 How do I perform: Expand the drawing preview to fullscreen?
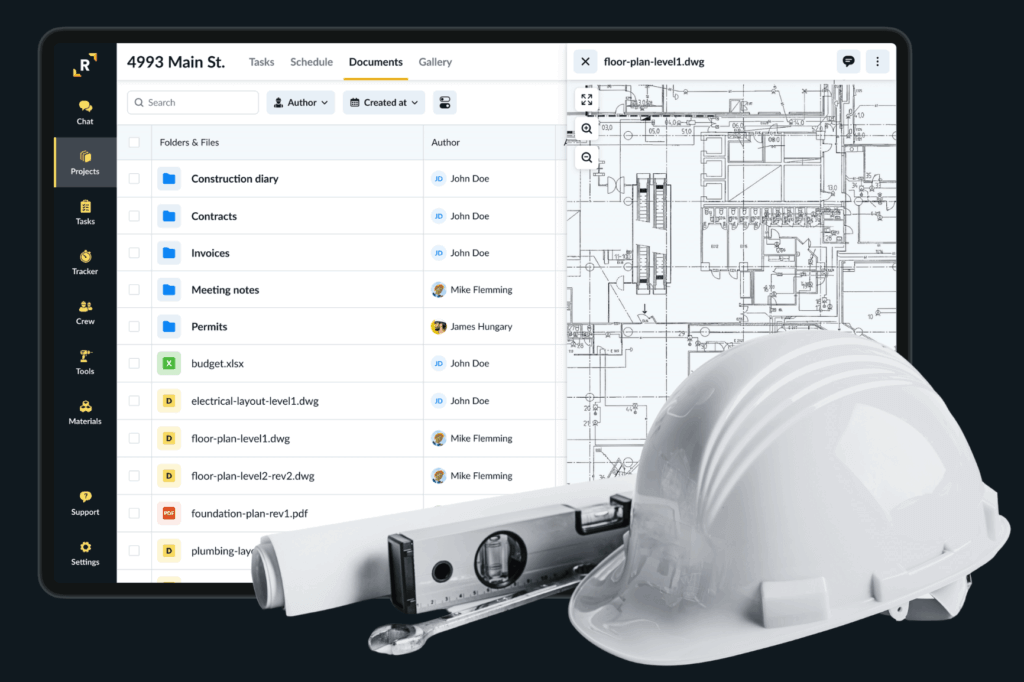tap(586, 99)
